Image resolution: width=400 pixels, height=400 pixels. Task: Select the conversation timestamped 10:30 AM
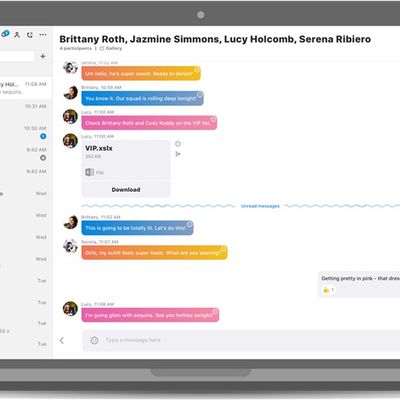click(26, 132)
